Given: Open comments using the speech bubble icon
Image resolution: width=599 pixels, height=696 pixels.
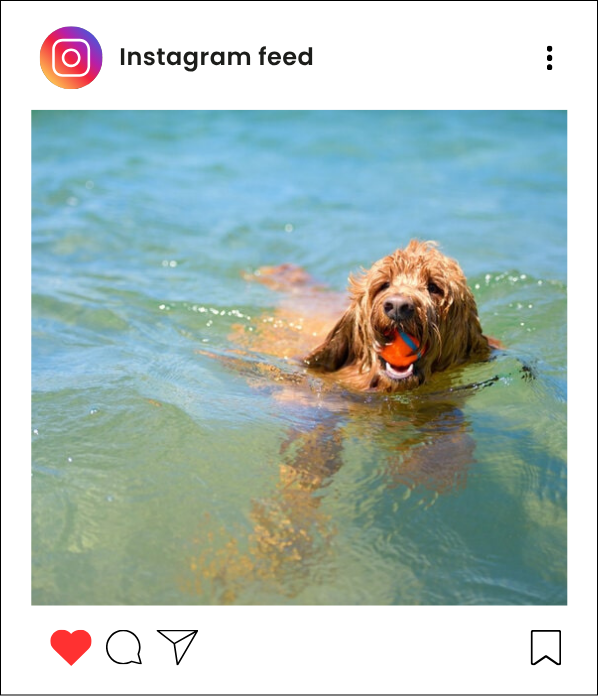Looking at the screenshot, I should [124, 647].
